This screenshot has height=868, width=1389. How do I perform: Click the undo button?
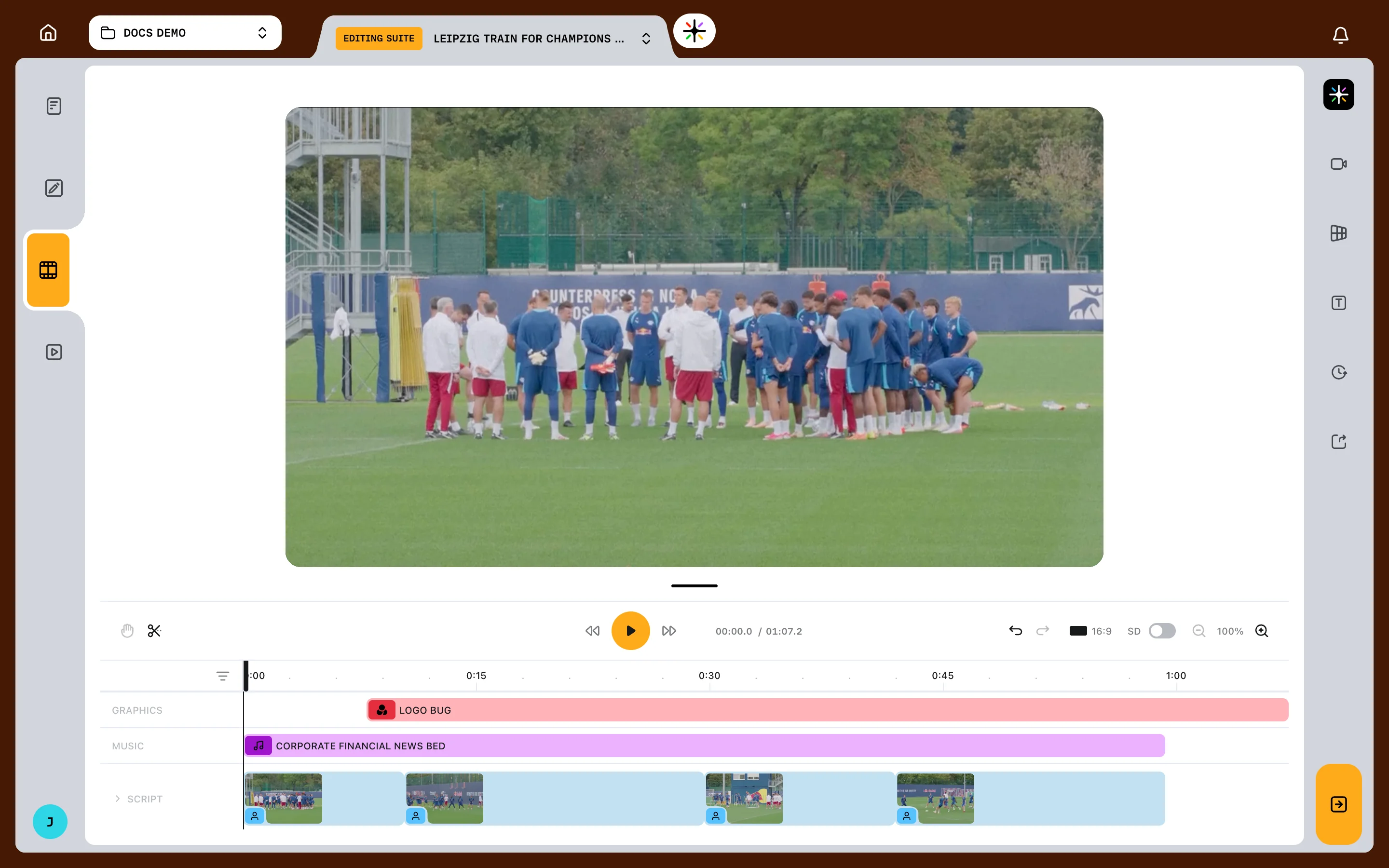(x=1015, y=631)
